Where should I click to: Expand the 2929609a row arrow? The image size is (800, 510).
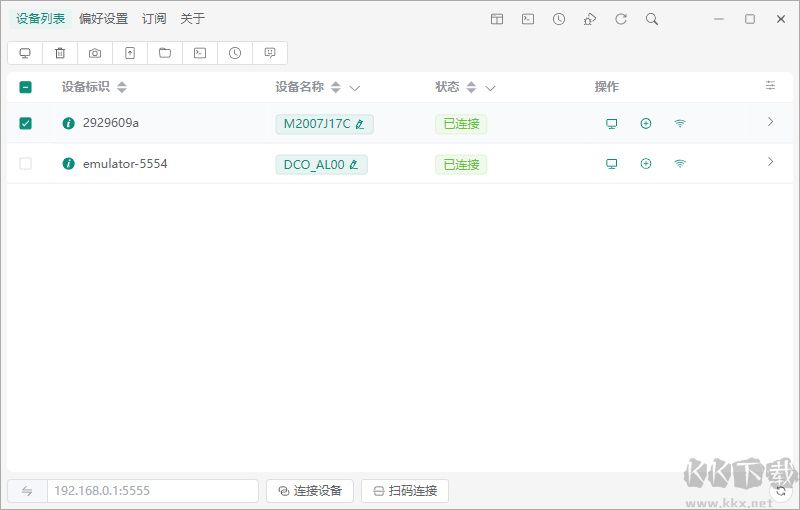coord(770,122)
